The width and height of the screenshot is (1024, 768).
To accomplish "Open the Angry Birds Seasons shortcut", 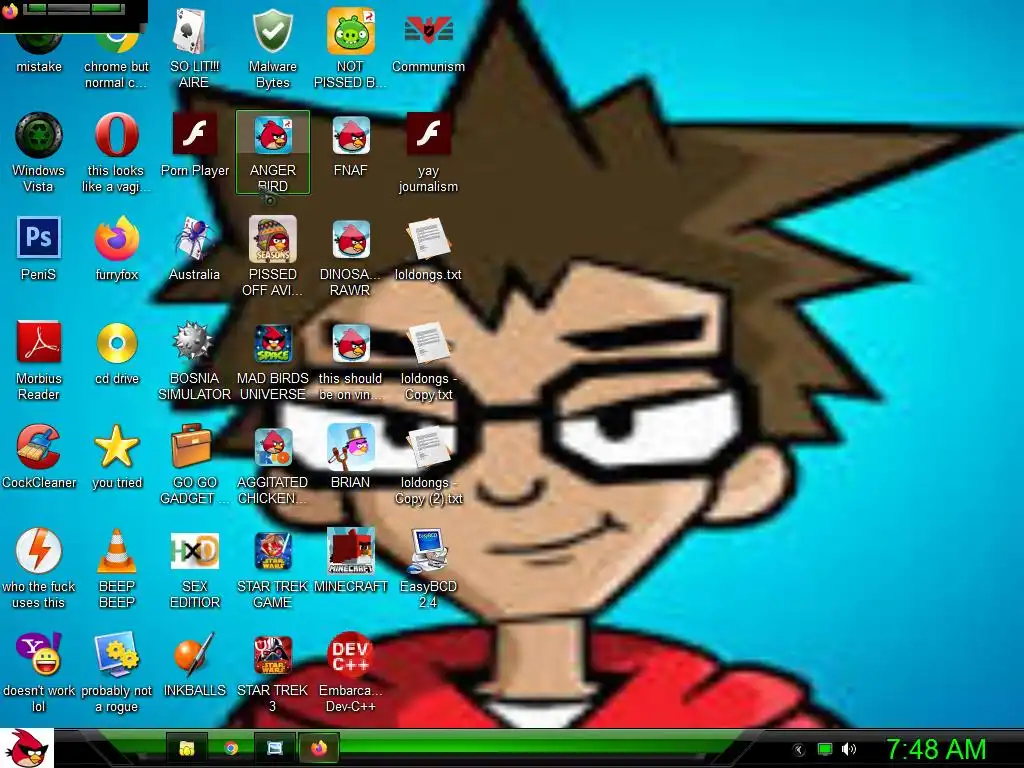I will pyautogui.click(x=272, y=256).
